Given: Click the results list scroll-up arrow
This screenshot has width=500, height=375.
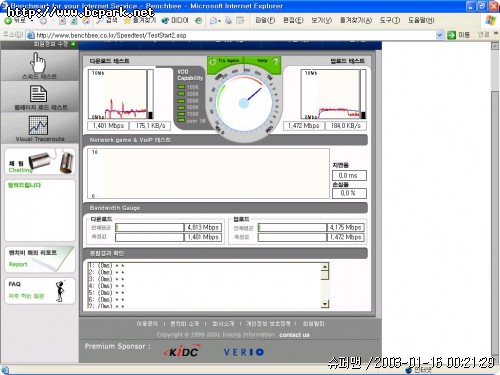Looking at the screenshot, I should [325, 267].
